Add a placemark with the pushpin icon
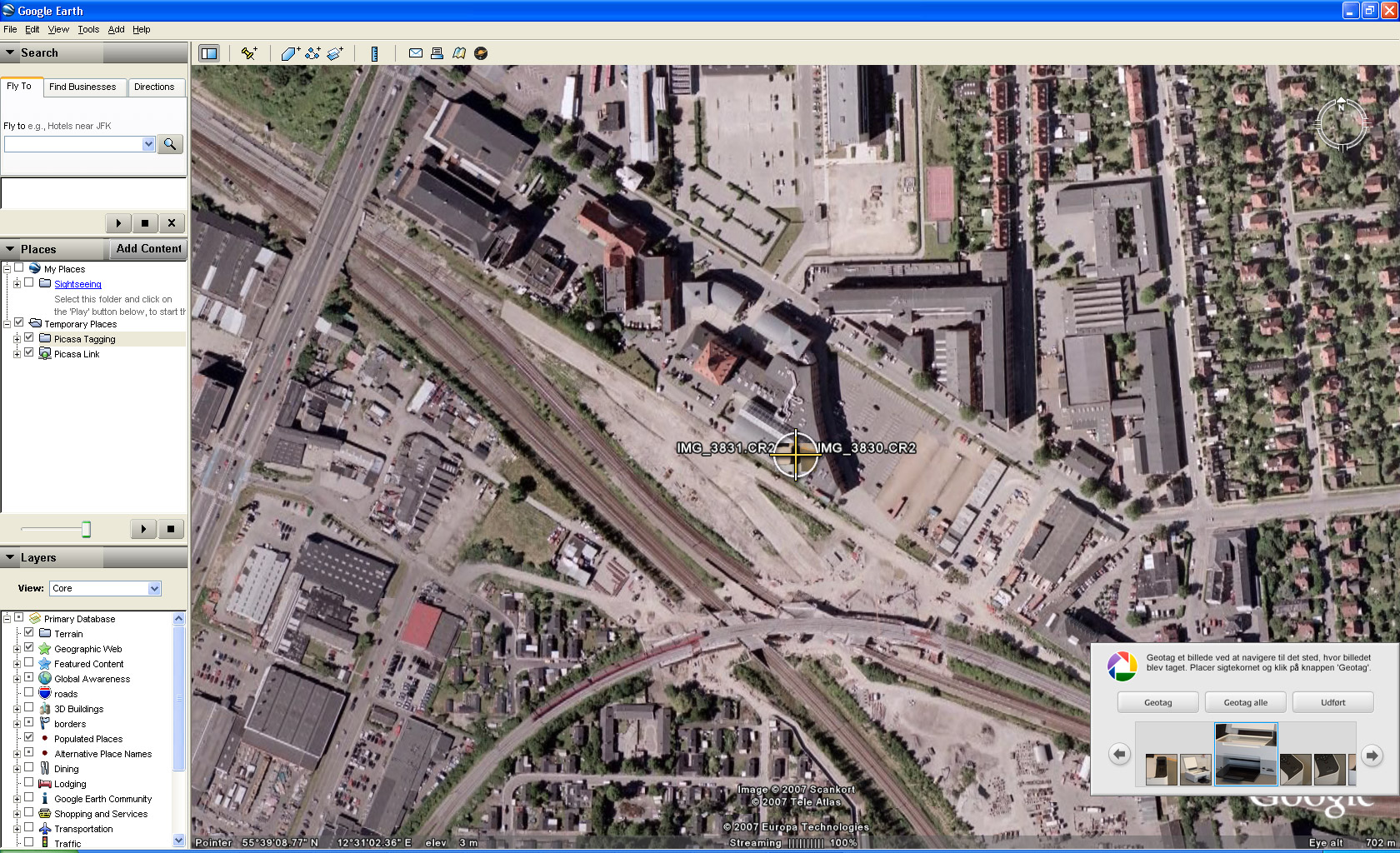The width and height of the screenshot is (1400, 853). pyautogui.click(x=248, y=53)
